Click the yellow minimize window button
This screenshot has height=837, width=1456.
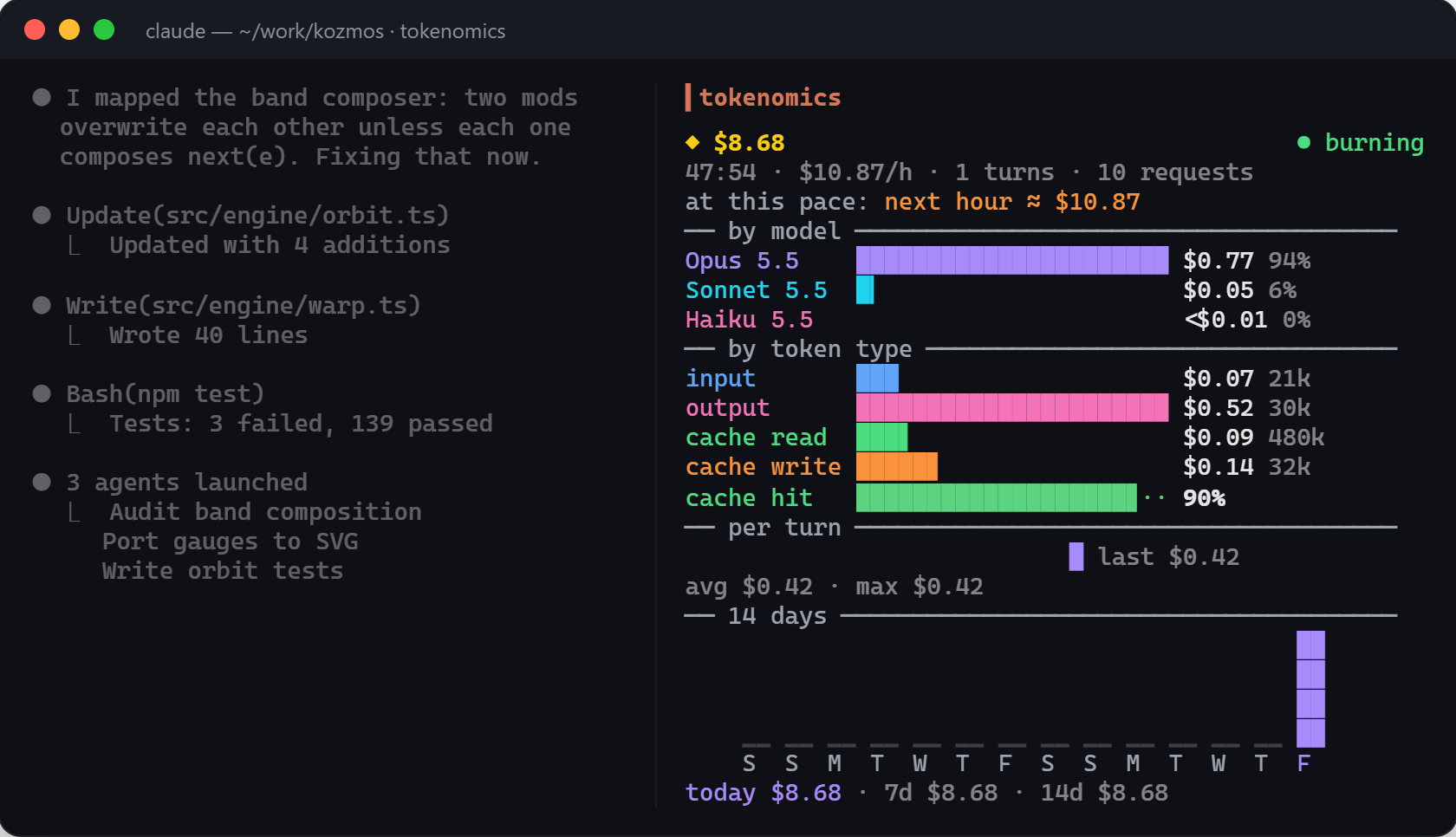[x=69, y=29]
